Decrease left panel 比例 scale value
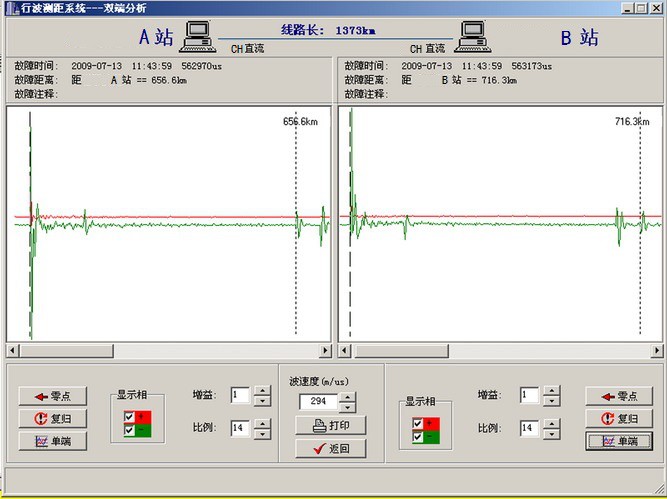This screenshot has height=499, width=667. point(262,434)
